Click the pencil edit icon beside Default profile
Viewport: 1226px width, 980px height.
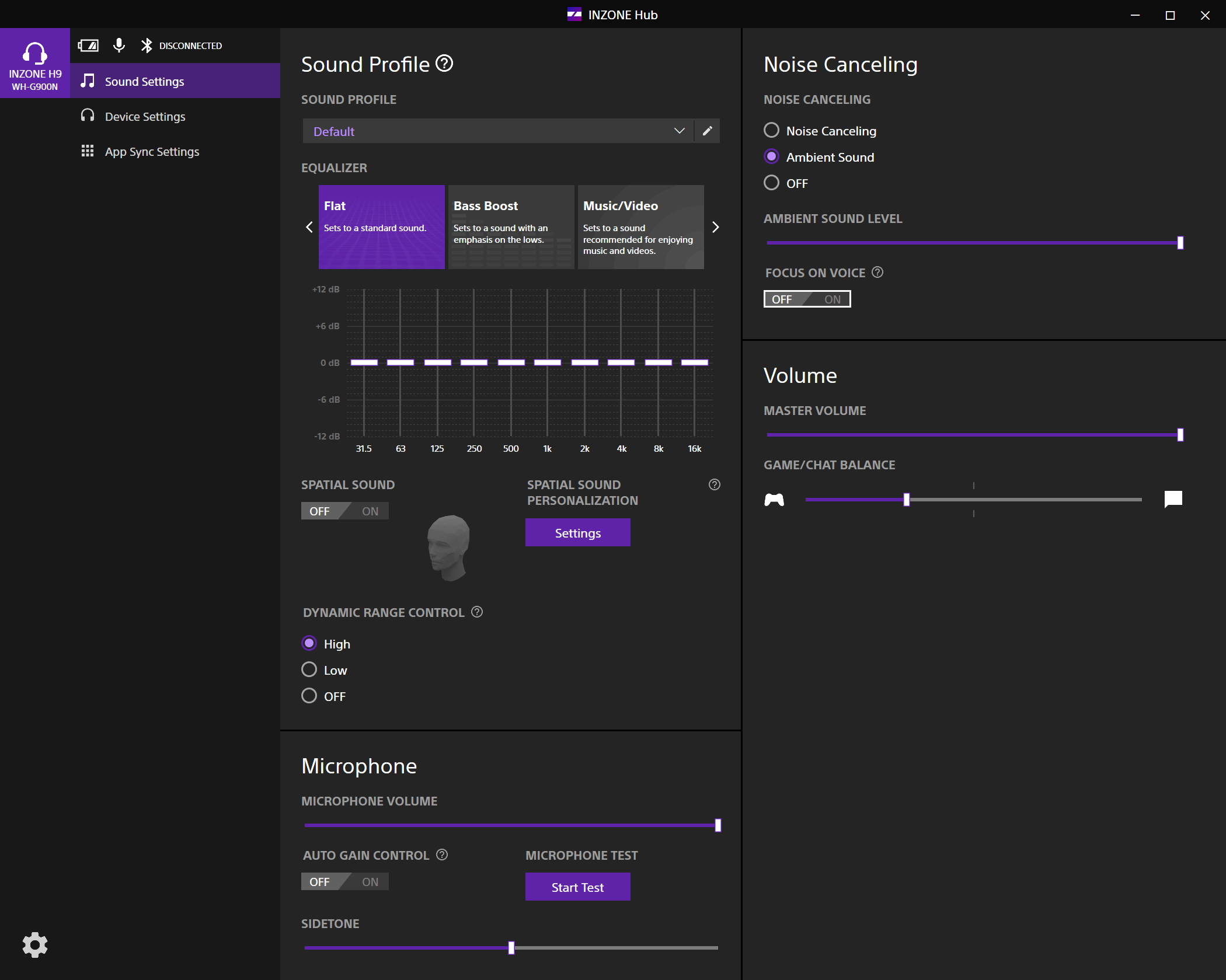point(707,131)
